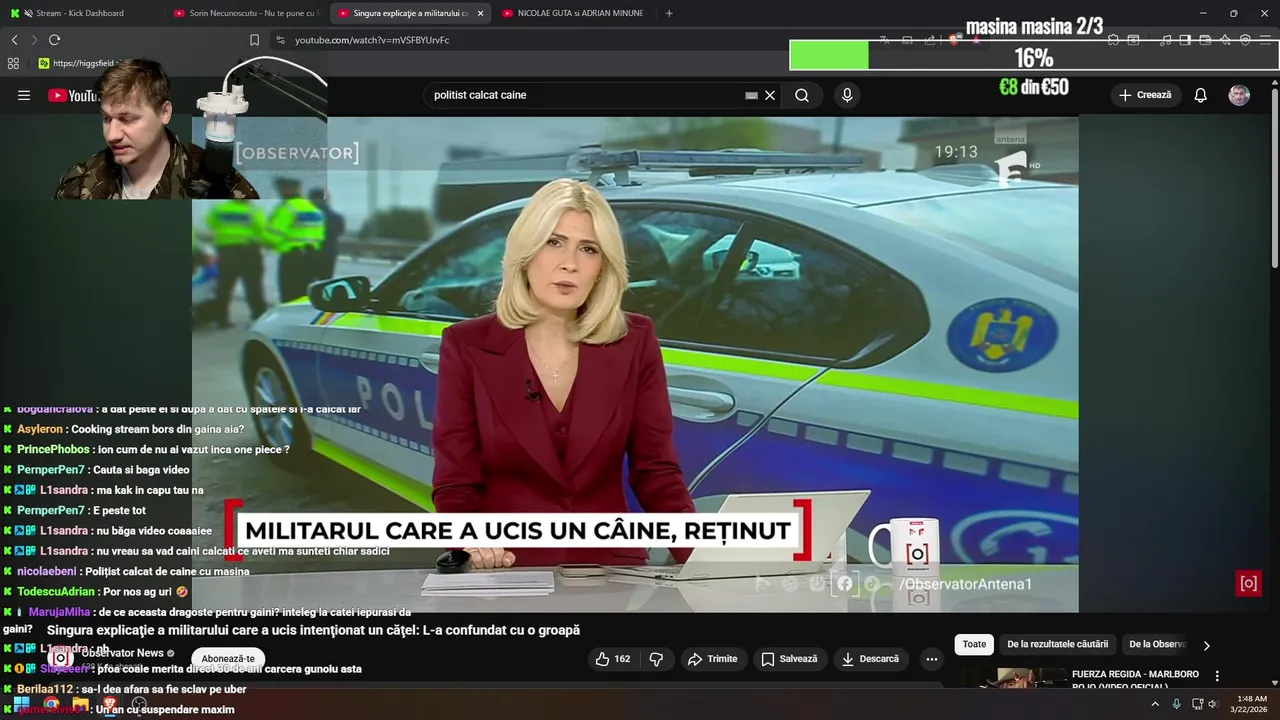Open the on-screen keyboard in the search box
1280x720 pixels.
click(751, 95)
